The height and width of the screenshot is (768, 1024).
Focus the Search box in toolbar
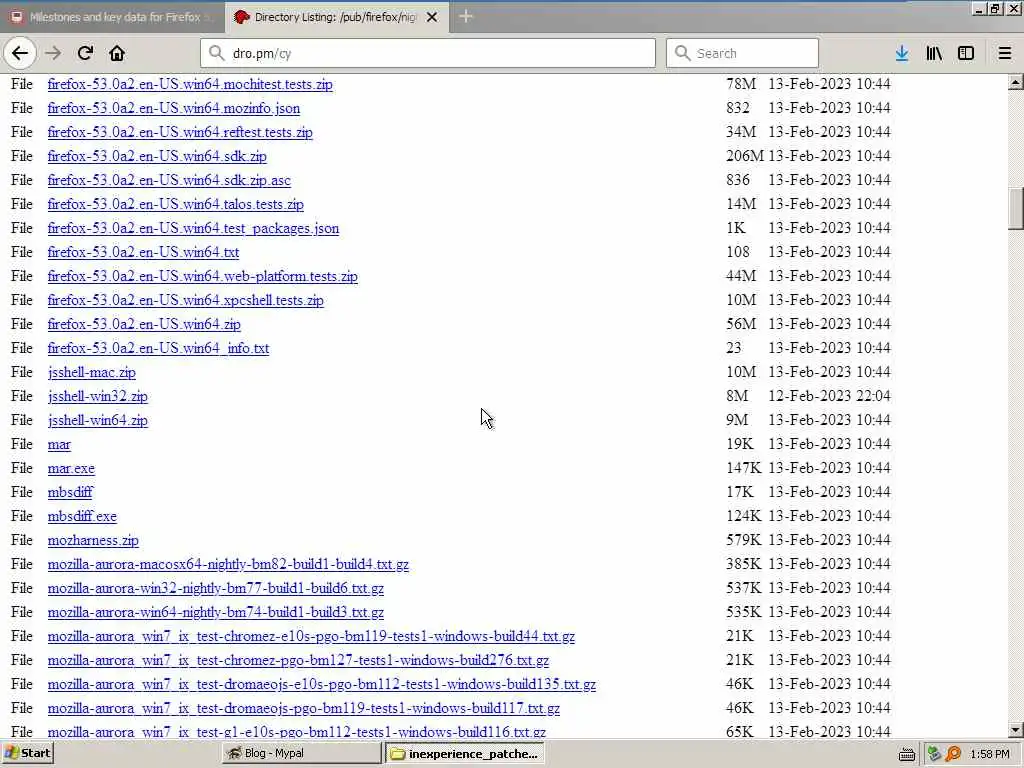click(743, 54)
